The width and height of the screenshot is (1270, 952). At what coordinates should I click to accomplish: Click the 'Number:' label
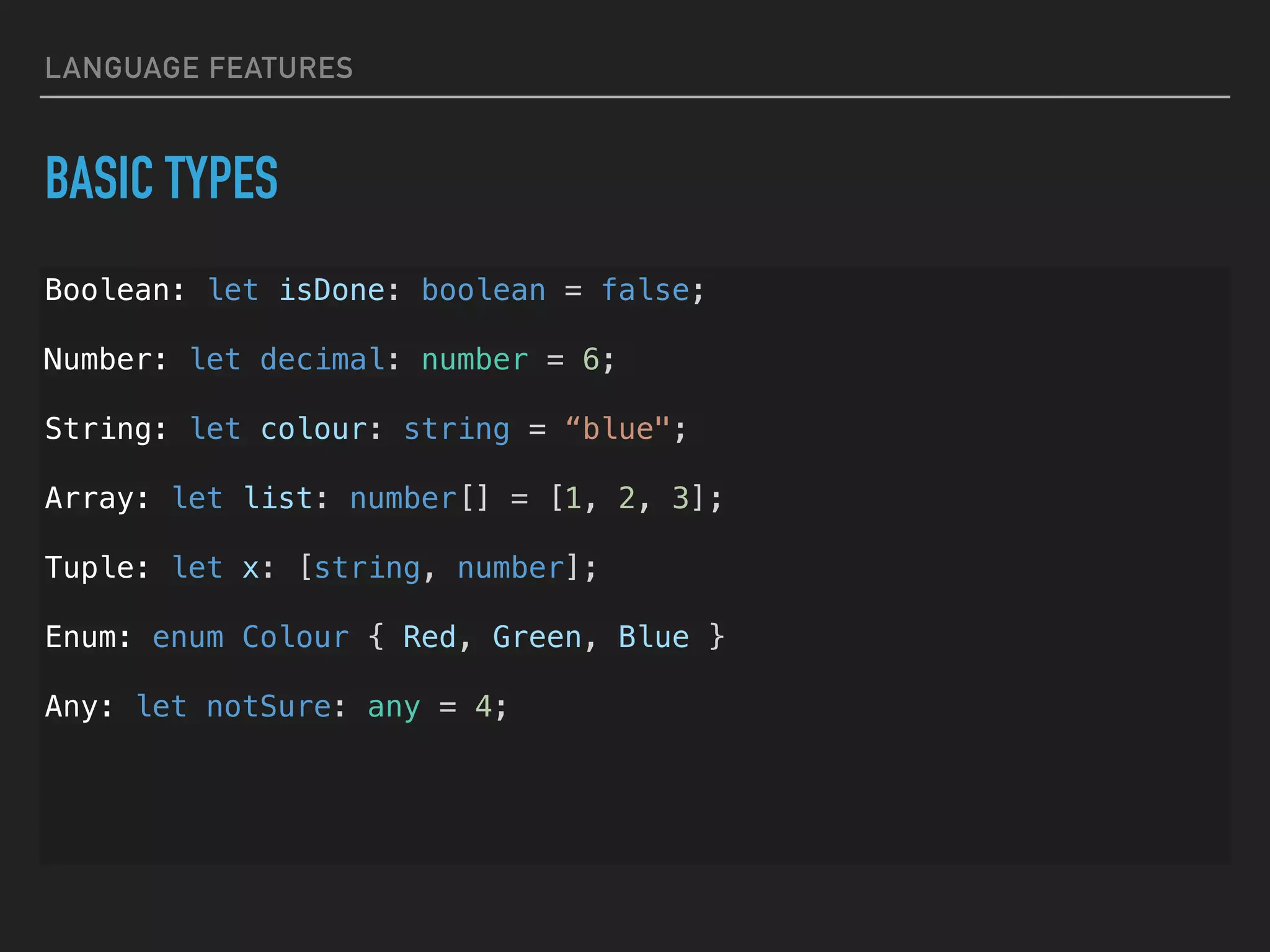(106, 359)
